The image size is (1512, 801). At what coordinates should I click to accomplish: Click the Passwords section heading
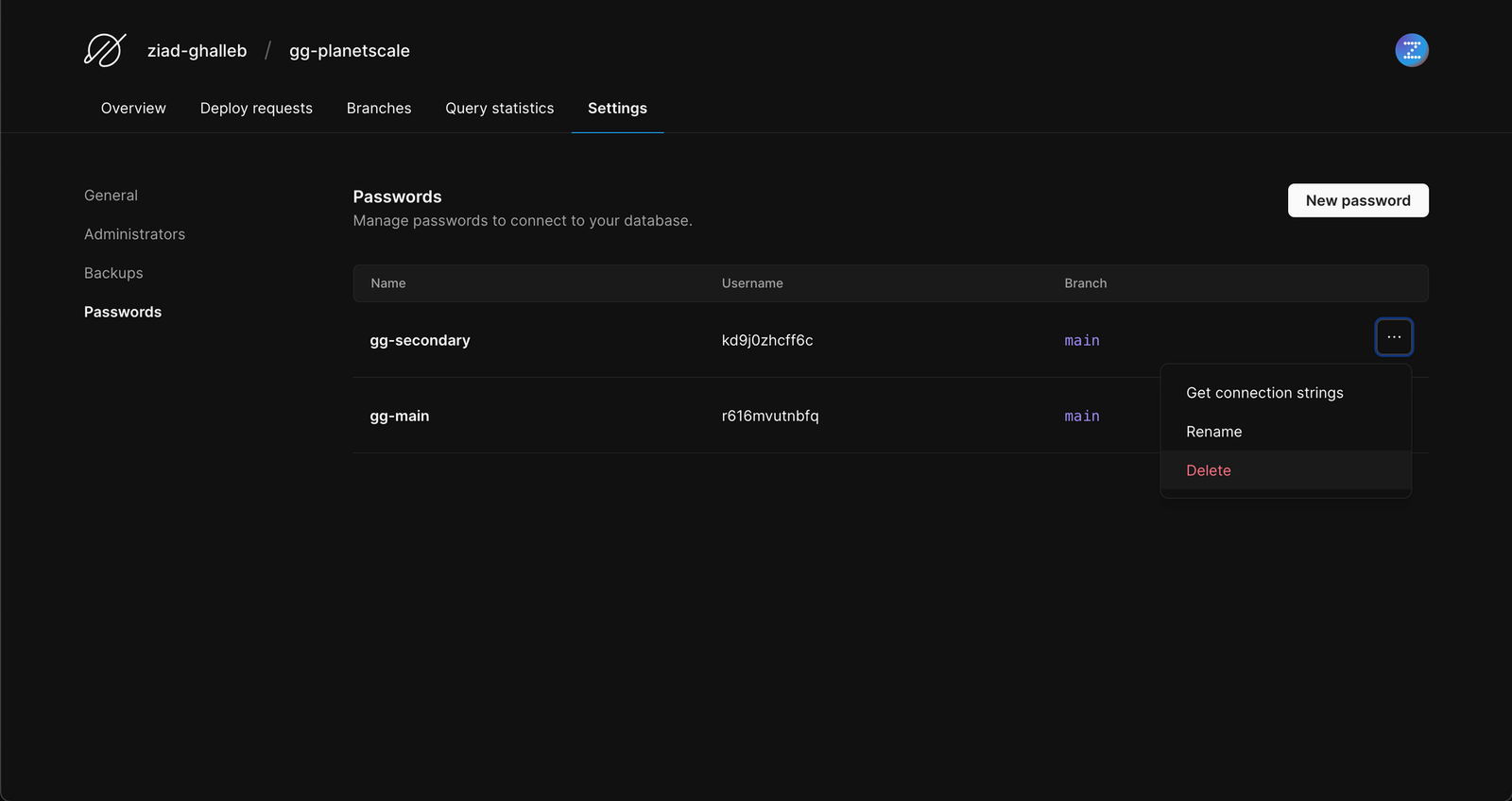click(x=397, y=196)
